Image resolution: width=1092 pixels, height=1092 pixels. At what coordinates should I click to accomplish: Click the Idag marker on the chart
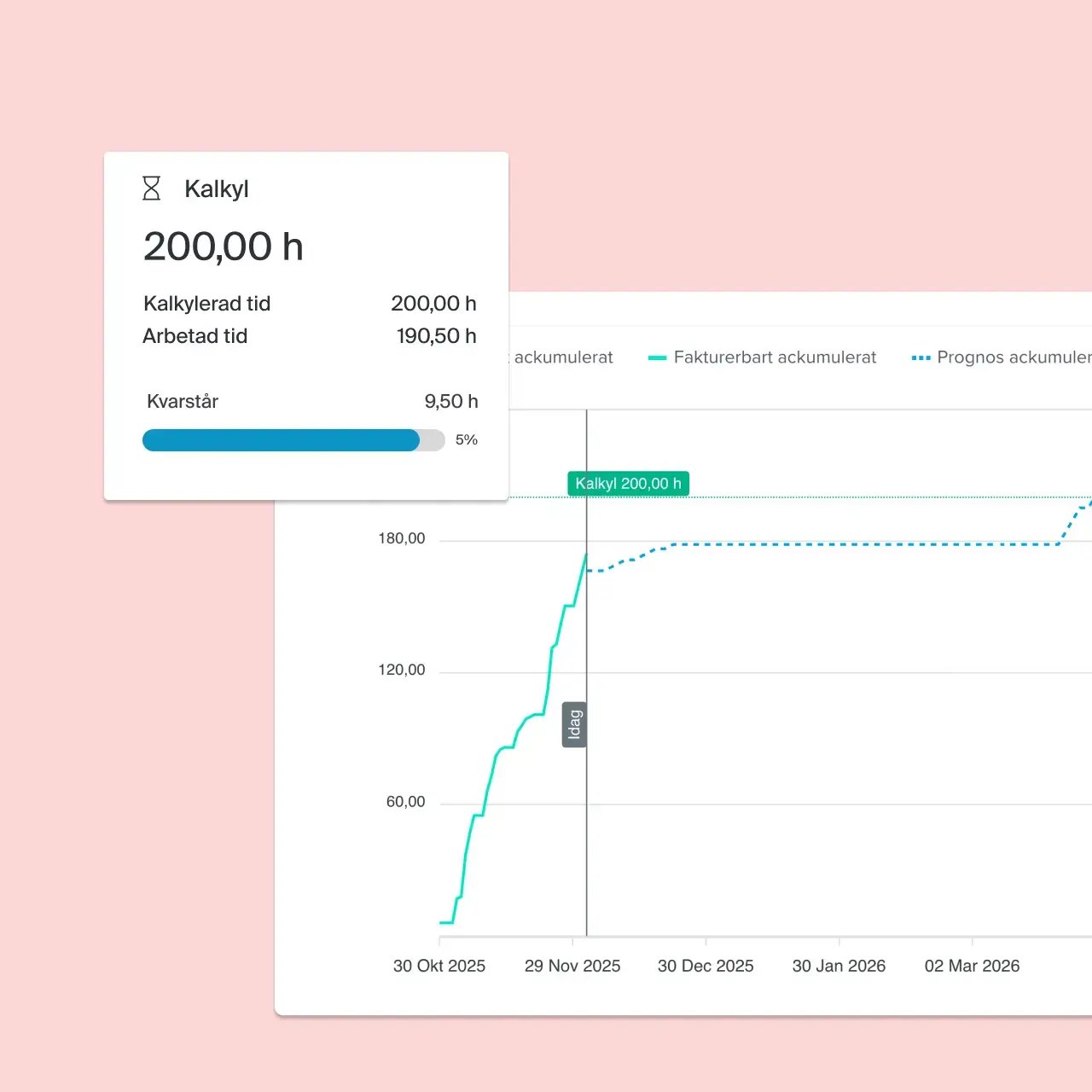[574, 725]
